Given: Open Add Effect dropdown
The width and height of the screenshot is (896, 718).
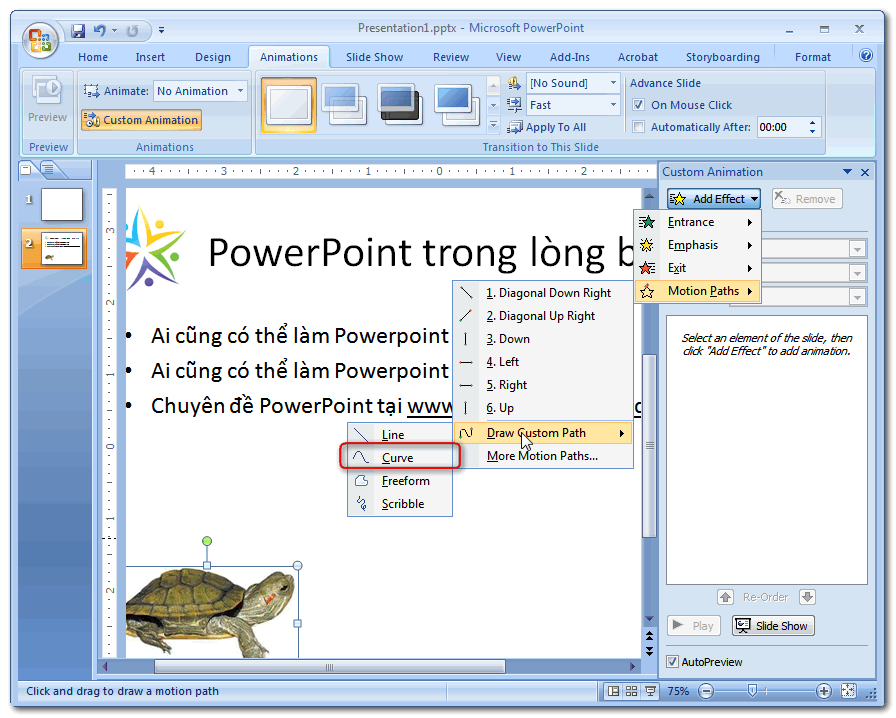Looking at the screenshot, I should coord(714,199).
